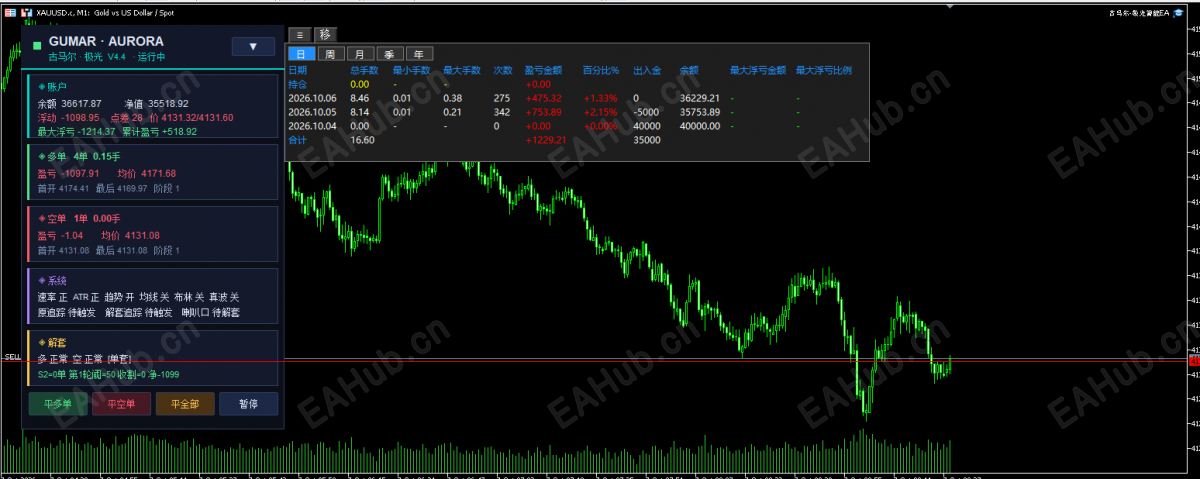Screen dimensions: 1200x479
Task: Click the -5000 withdrawal cell
Action: pos(647,112)
